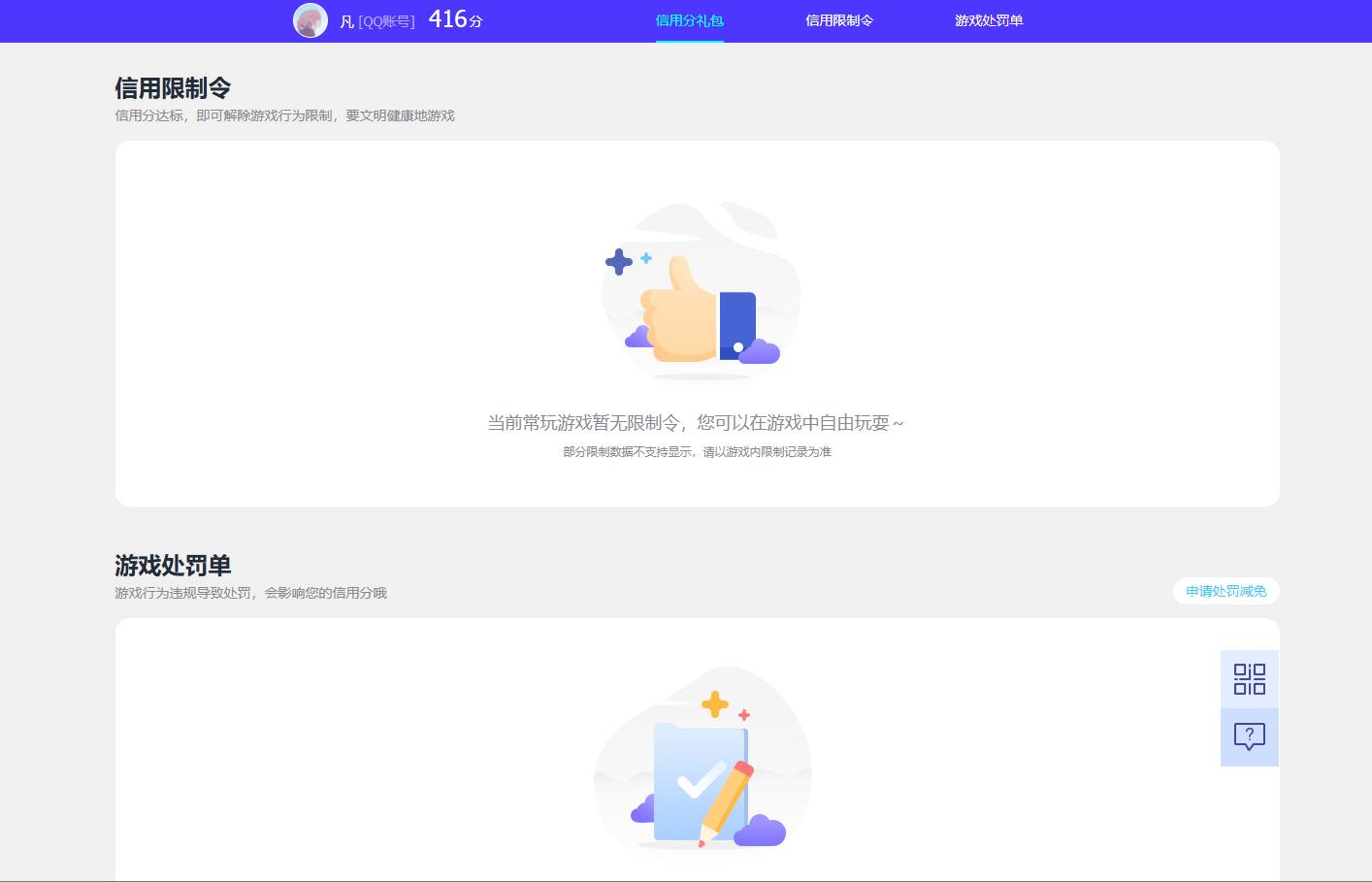
Task: Click the 416分 credit score
Action: coord(455,19)
